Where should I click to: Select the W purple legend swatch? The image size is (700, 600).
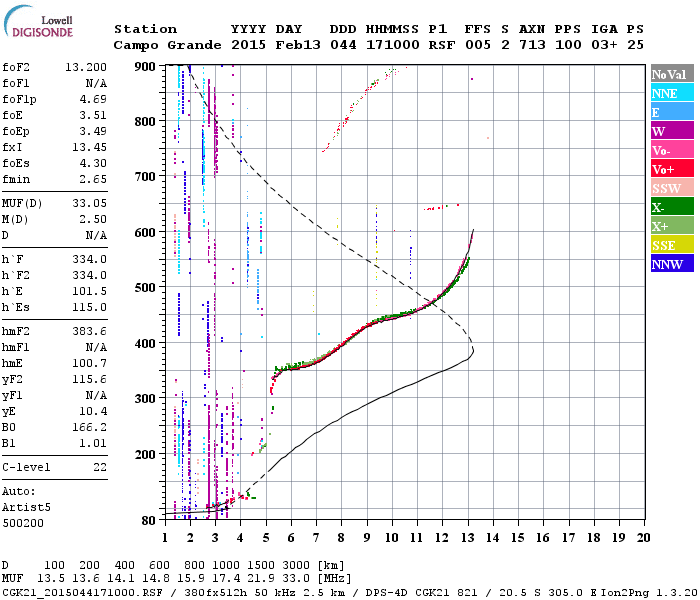pyautogui.click(x=672, y=131)
